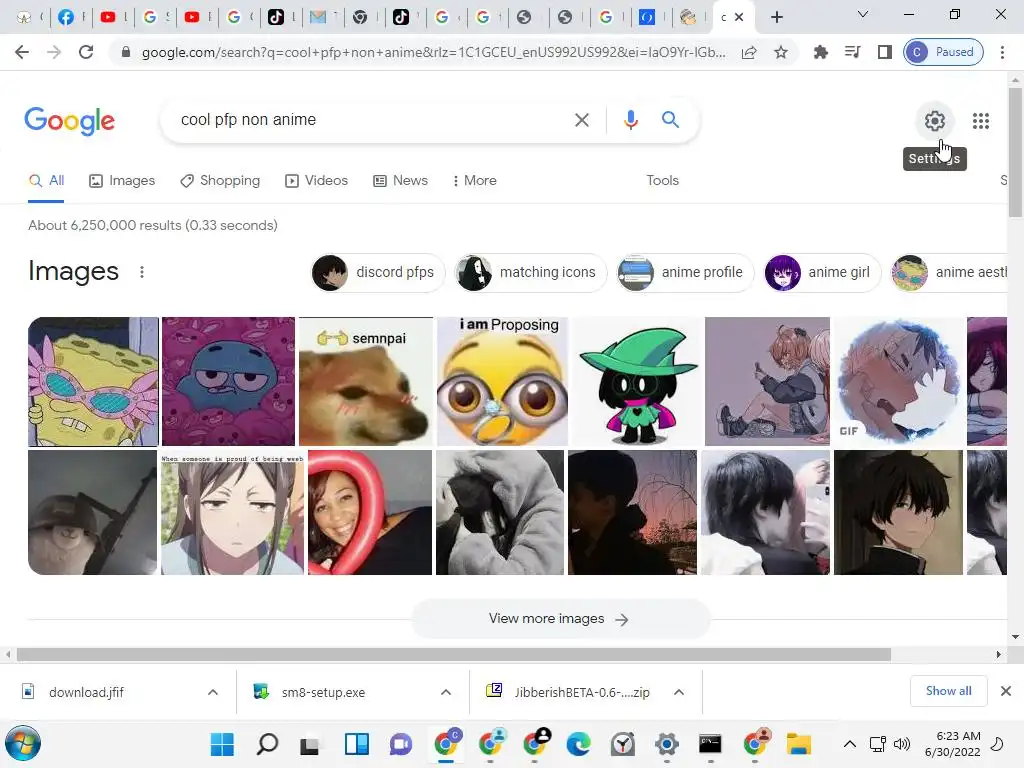Screen dimensions: 1024x768
Task: Click the search input field
Action: pos(372,120)
